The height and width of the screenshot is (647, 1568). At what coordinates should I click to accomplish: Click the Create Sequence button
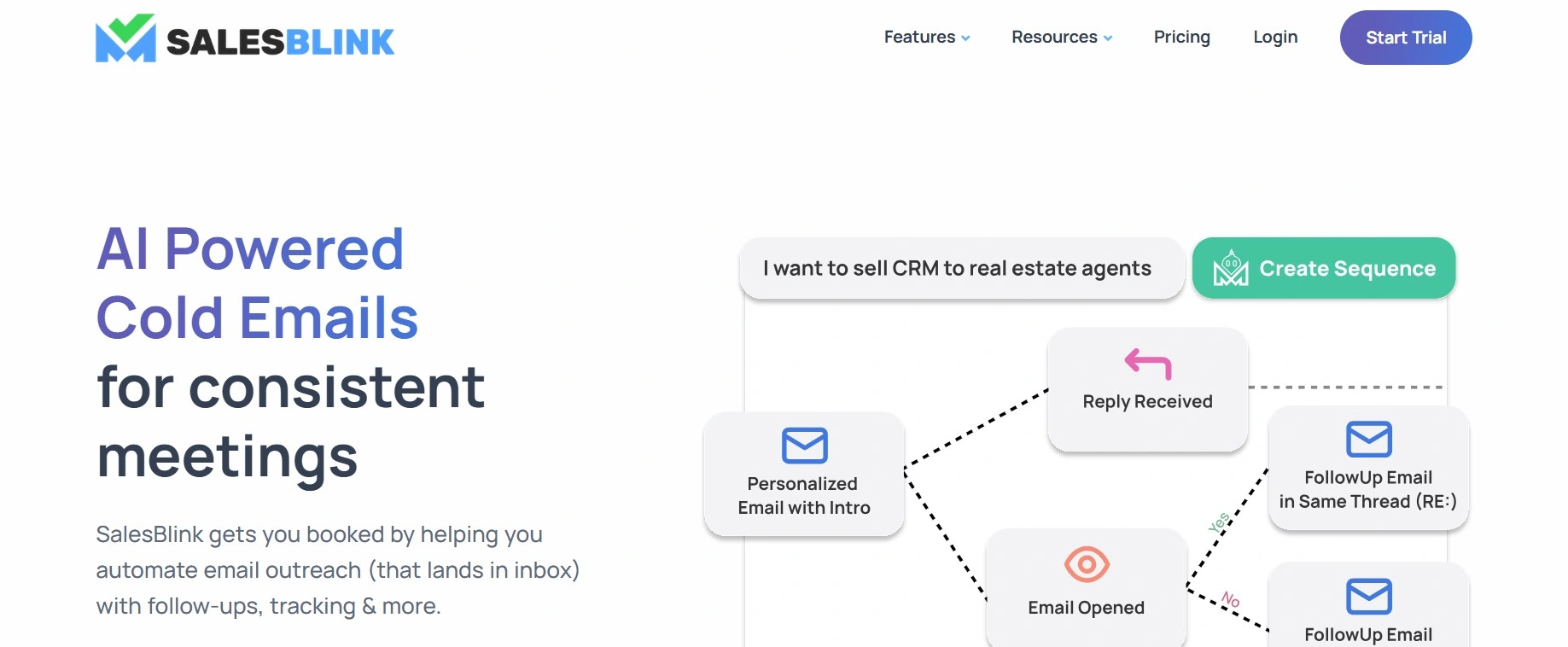1324,268
